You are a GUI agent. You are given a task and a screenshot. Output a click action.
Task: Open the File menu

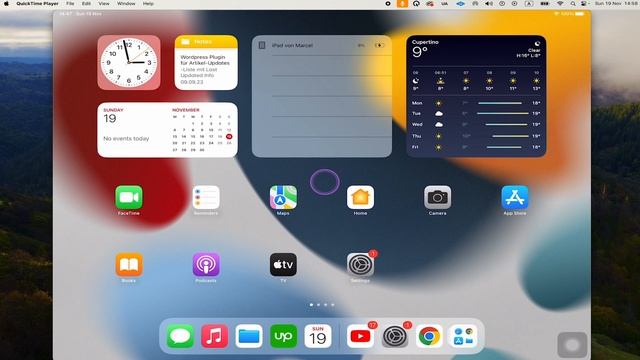pyautogui.click(x=70, y=4)
